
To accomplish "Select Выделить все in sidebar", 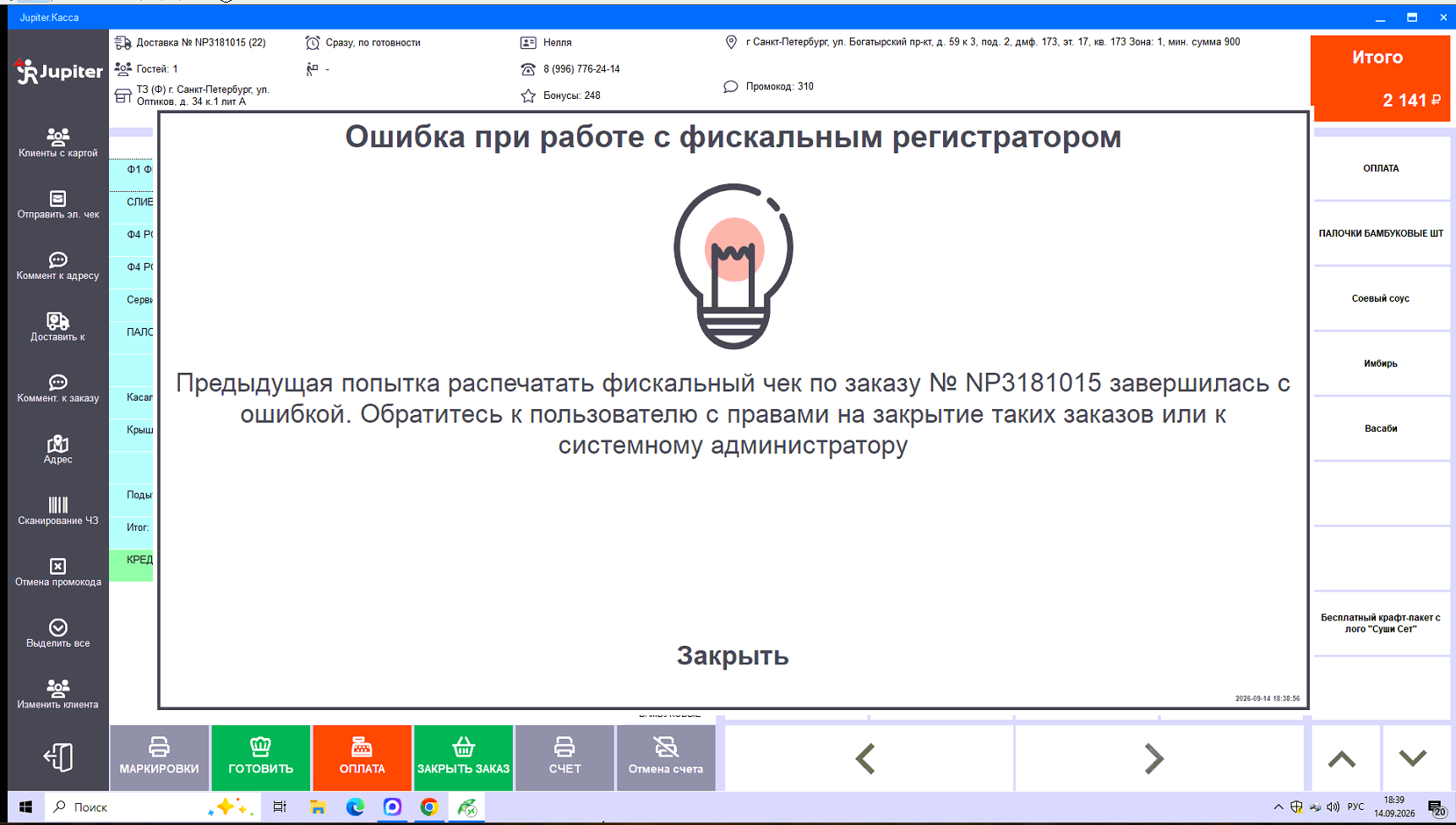I will pyautogui.click(x=58, y=634).
